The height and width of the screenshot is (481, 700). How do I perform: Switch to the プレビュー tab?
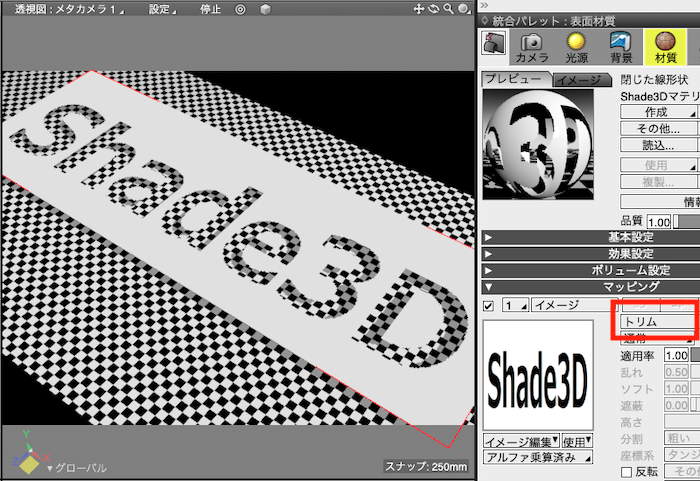point(517,79)
